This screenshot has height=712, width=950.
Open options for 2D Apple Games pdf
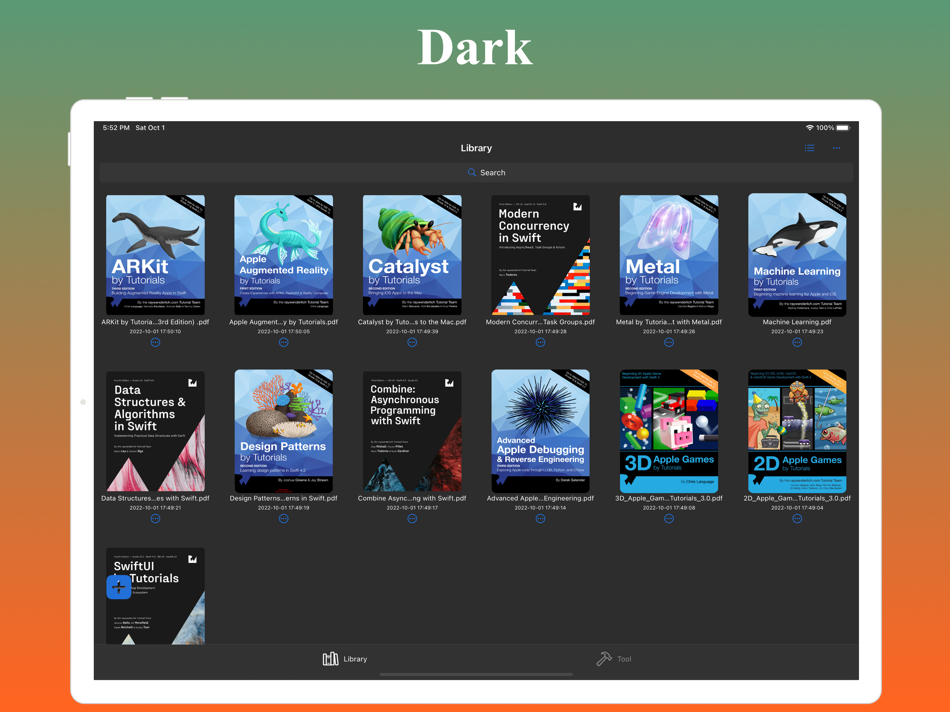[x=797, y=519]
